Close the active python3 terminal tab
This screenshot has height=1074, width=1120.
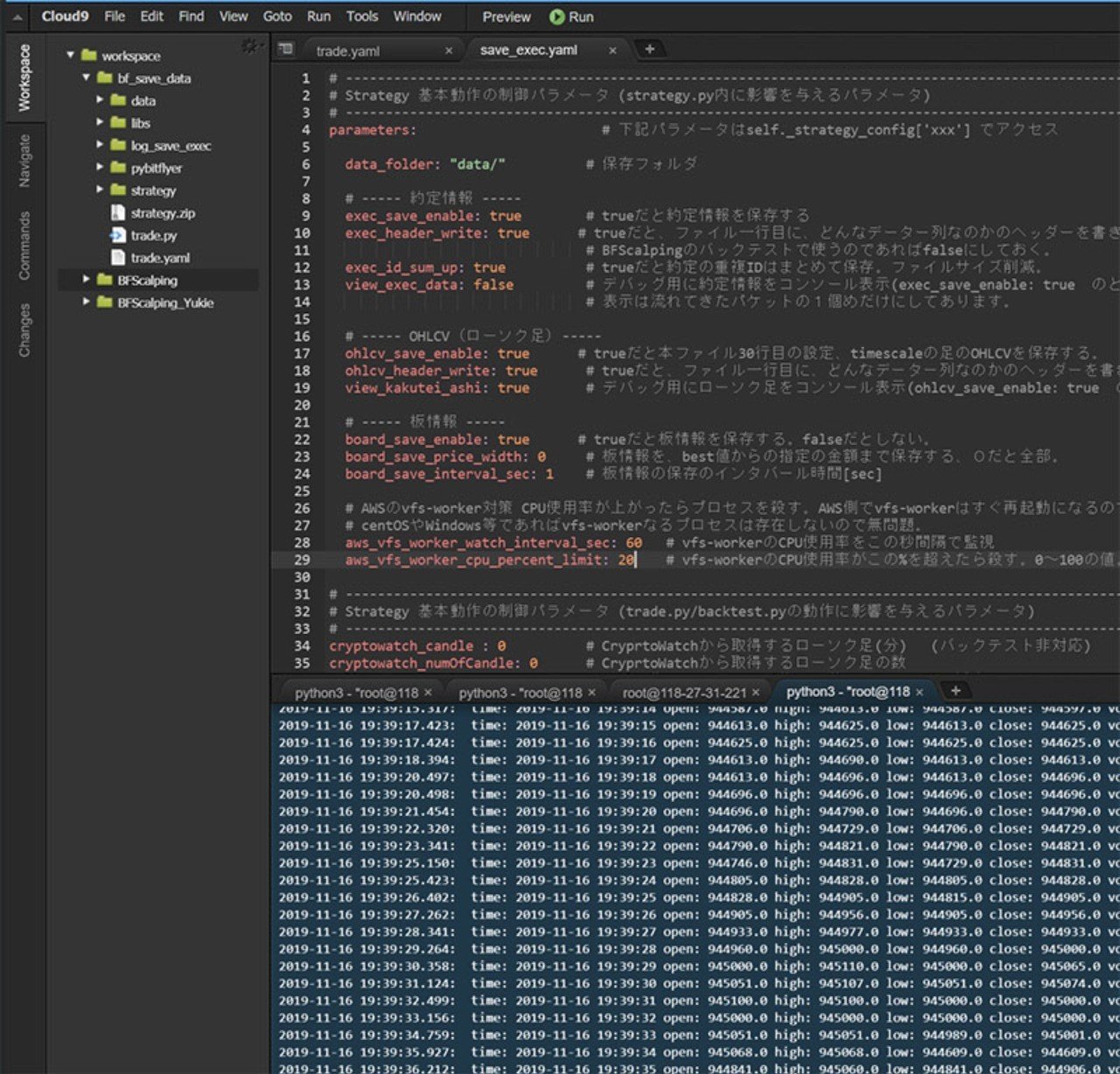click(x=920, y=692)
